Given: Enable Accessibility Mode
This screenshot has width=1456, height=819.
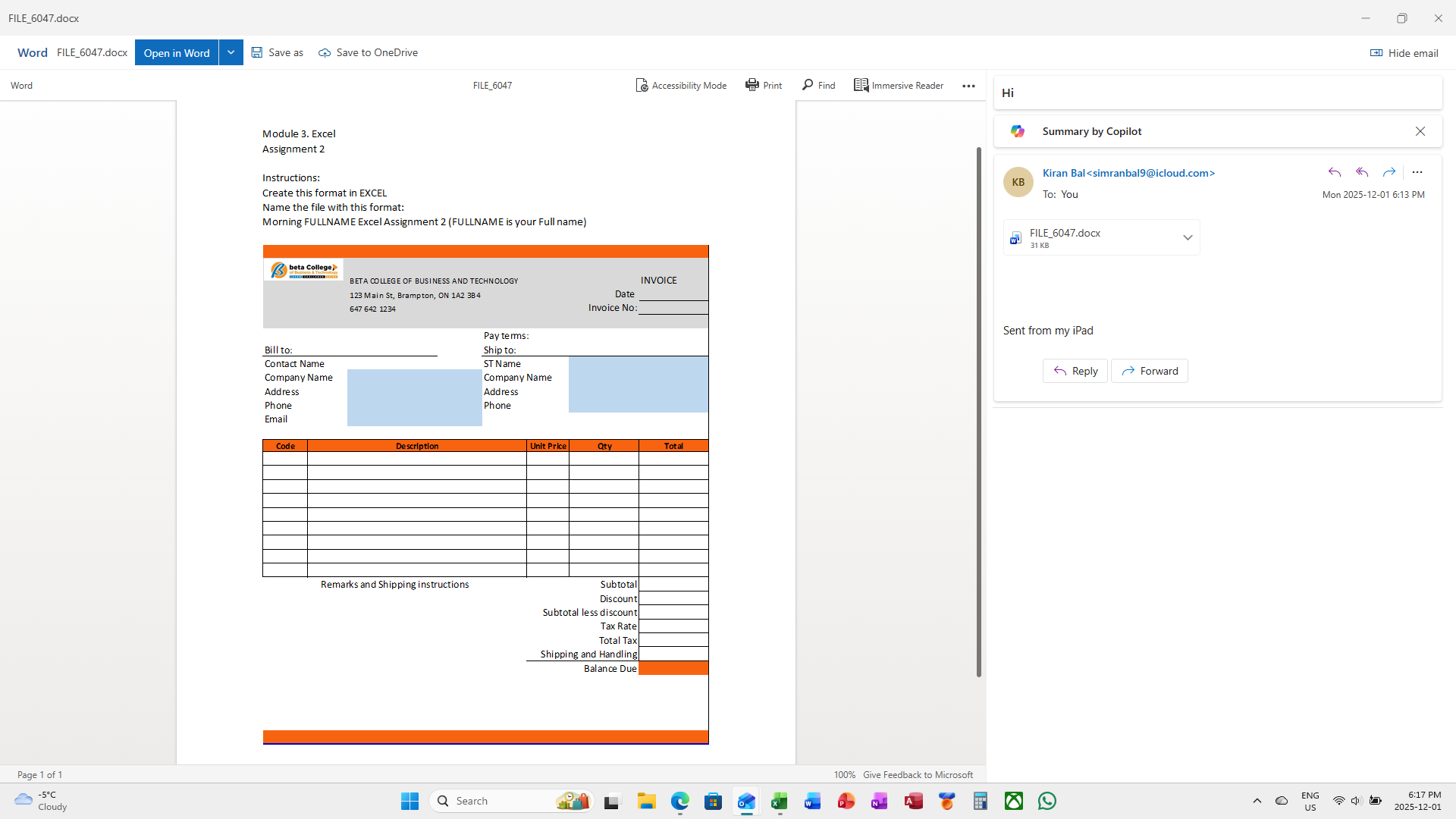Looking at the screenshot, I should [680, 85].
